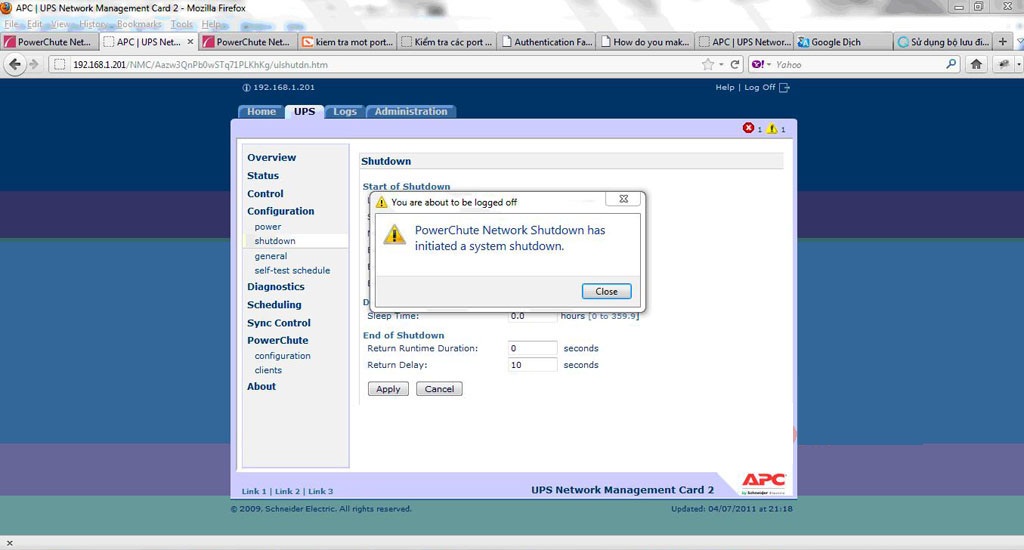Close the logged-off dialog via X button
Viewport: 1024px width, 550px height.
pos(624,199)
